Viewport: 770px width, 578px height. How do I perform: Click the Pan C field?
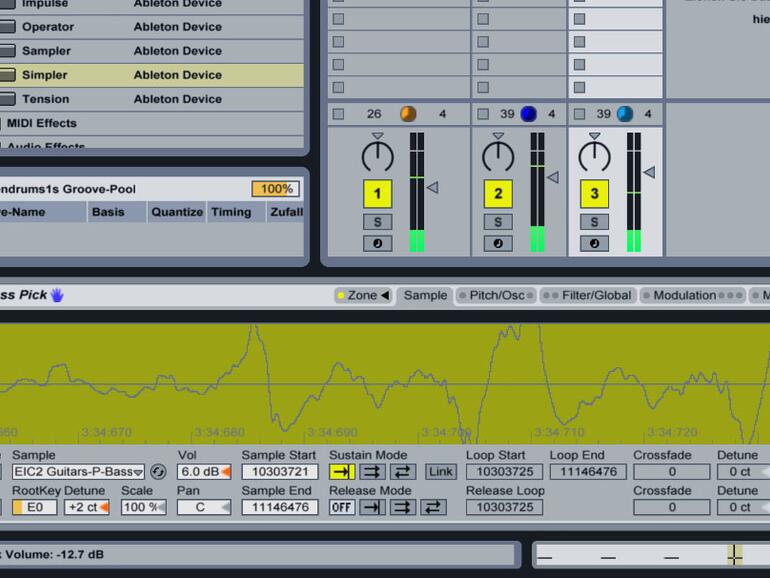tap(204, 507)
